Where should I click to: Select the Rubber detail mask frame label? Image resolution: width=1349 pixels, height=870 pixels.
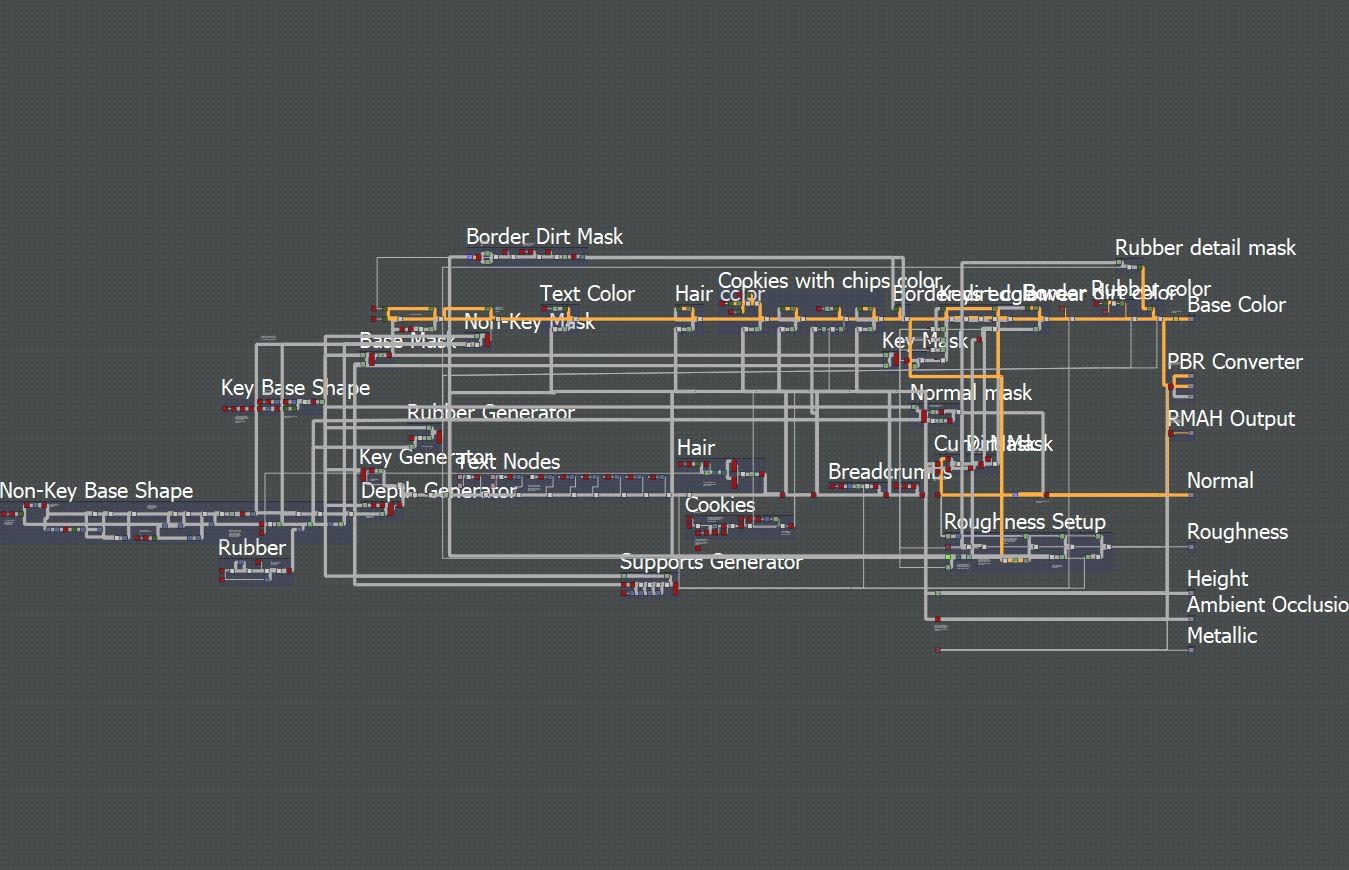1205,248
